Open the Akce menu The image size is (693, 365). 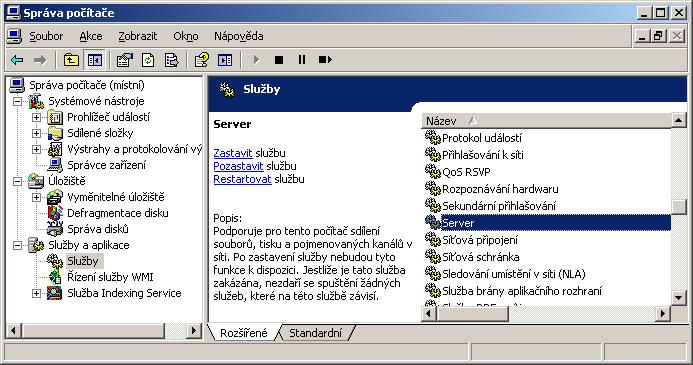91,36
